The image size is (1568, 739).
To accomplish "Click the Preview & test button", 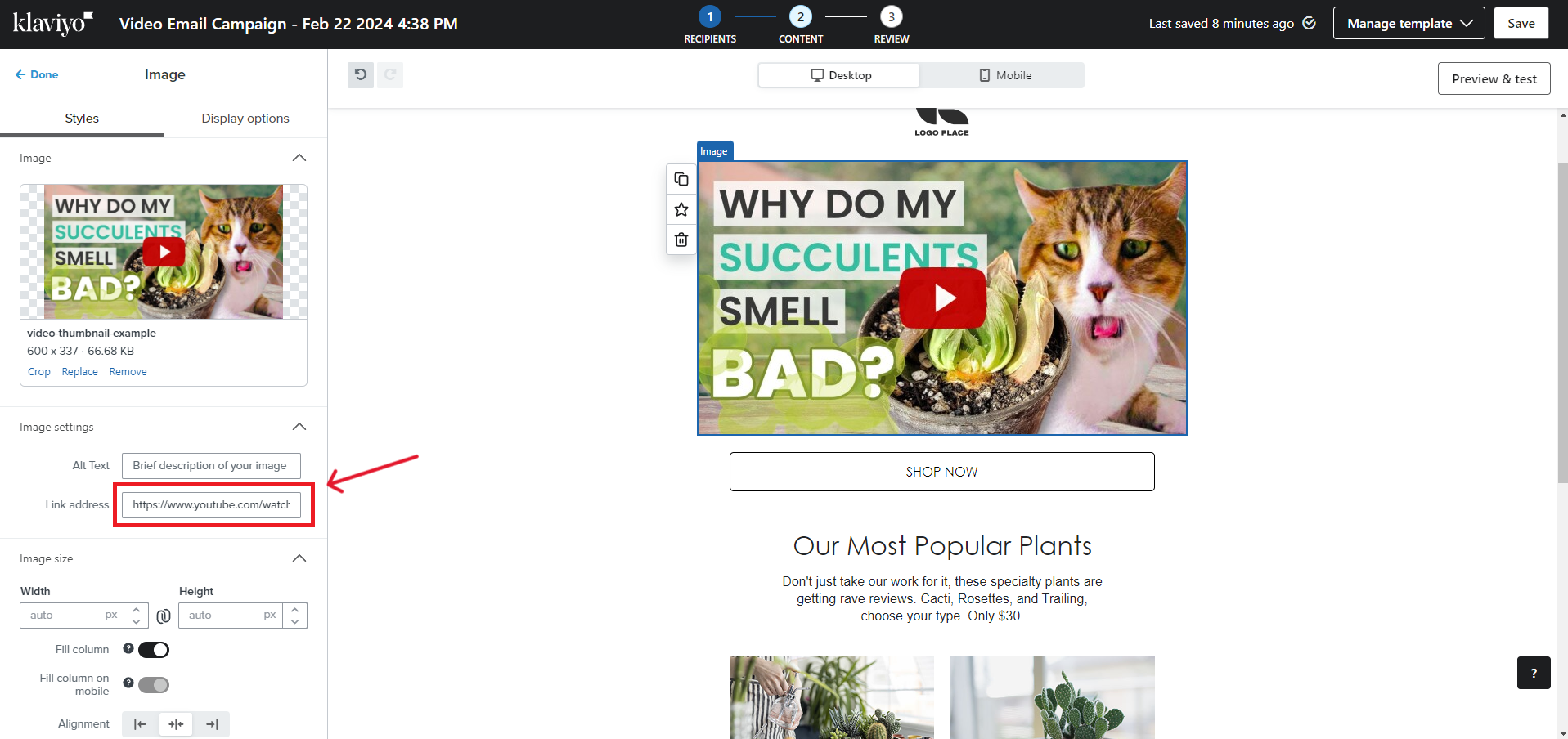I will [1494, 78].
